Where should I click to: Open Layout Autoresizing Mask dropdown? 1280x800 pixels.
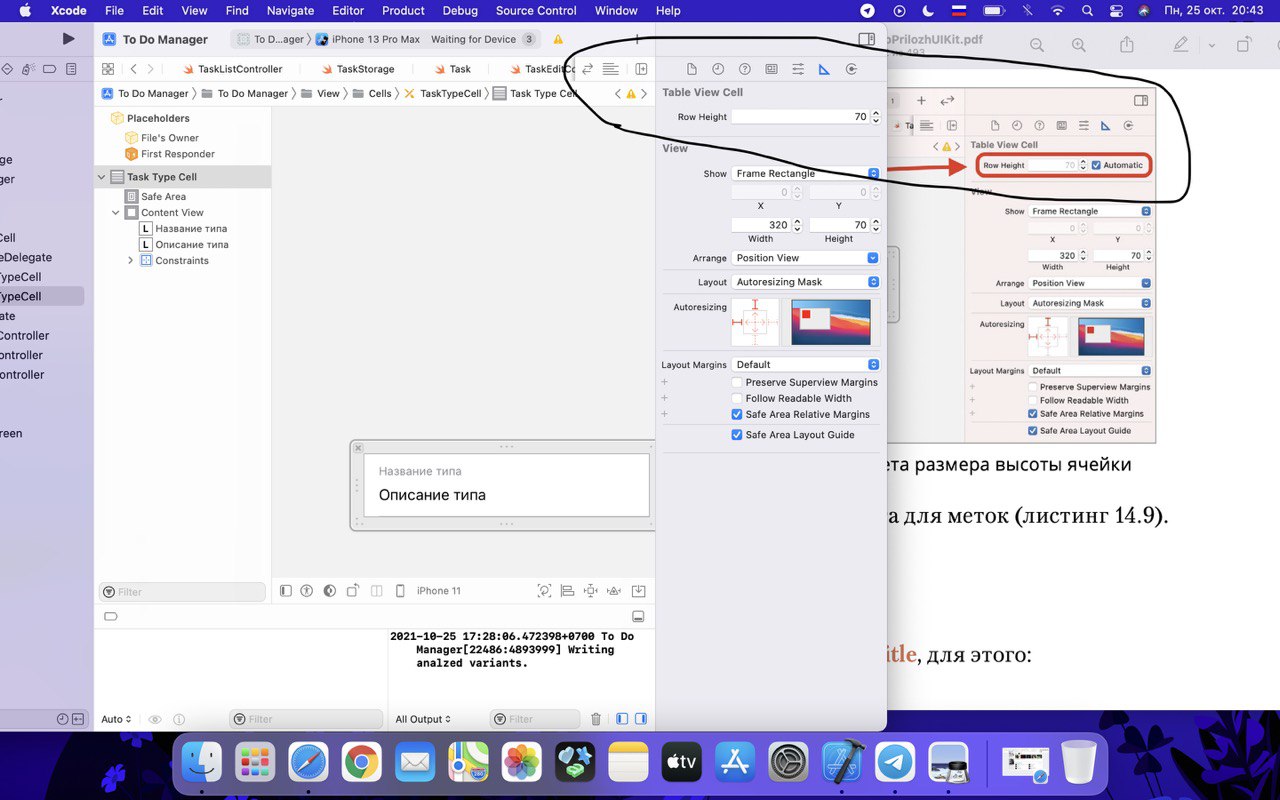[x=805, y=282]
